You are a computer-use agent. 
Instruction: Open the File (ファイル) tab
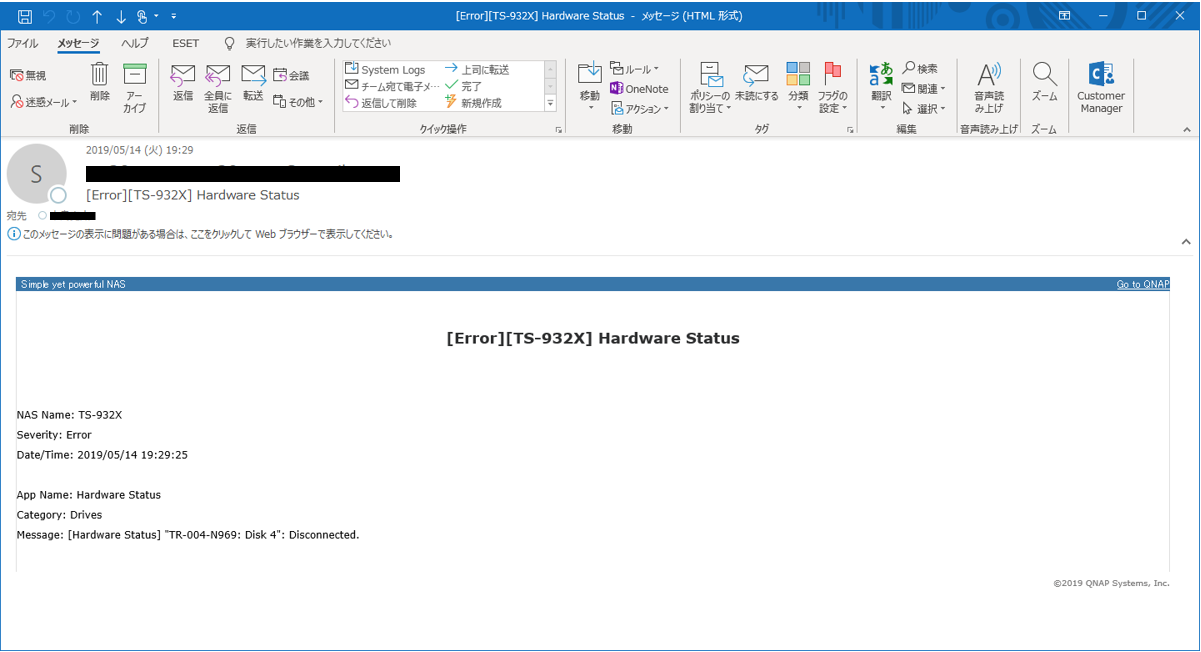click(x=22, y=43)
